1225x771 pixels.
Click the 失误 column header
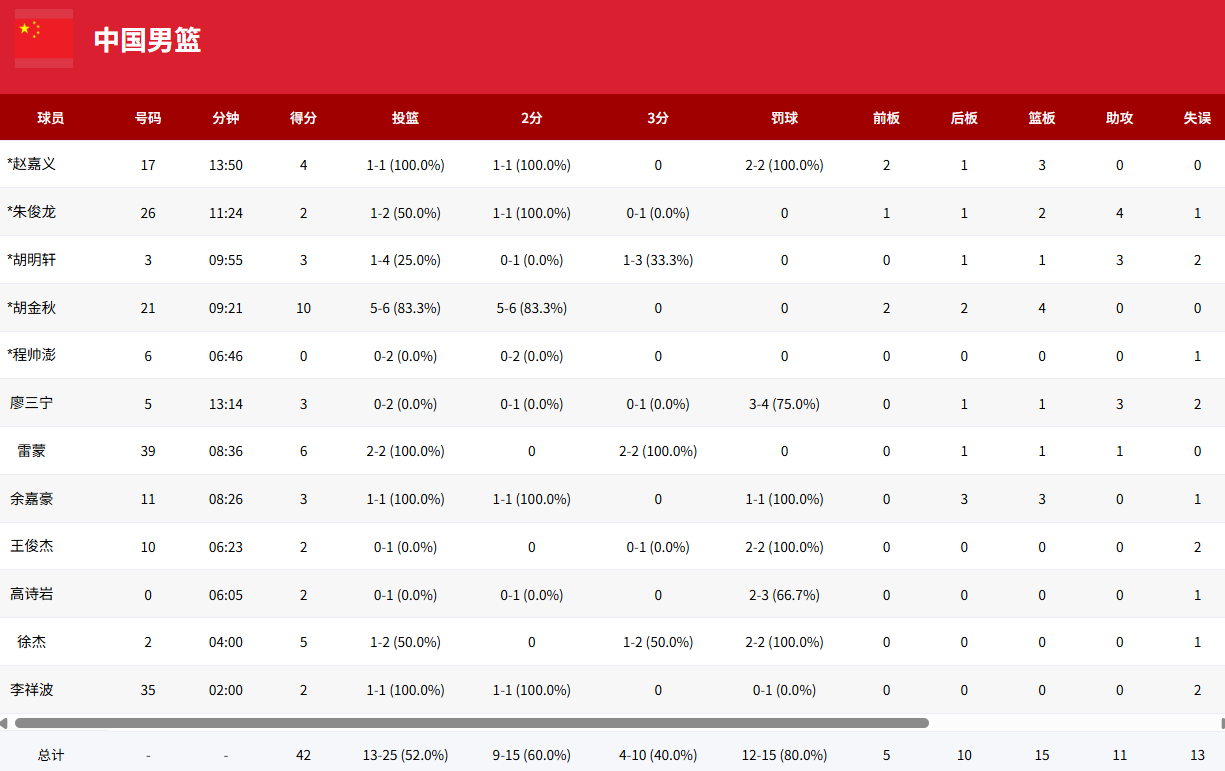tap(1198, 118)
